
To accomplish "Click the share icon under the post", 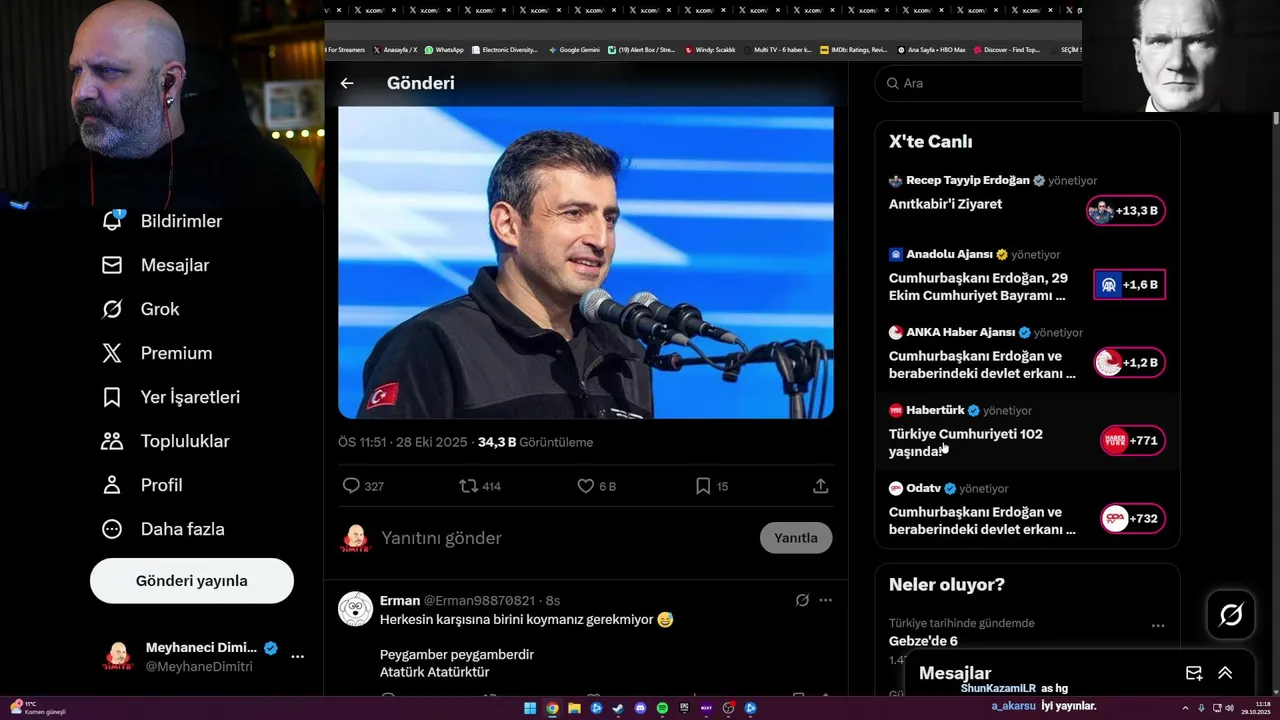I will click(821, 486).
